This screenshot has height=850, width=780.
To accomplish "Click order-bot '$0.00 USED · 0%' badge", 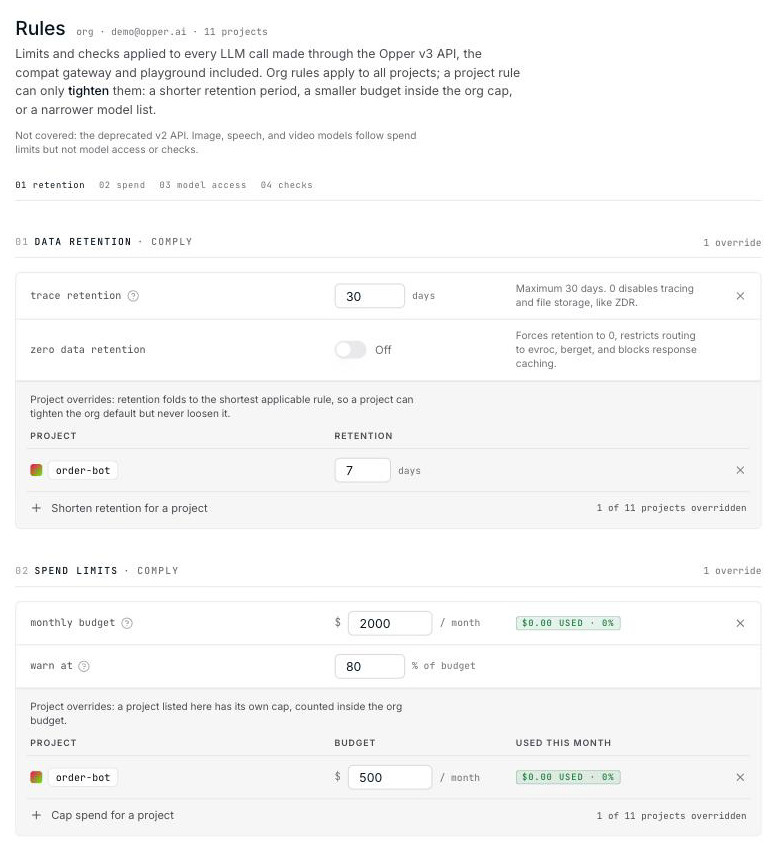I will tap(568, 777).
